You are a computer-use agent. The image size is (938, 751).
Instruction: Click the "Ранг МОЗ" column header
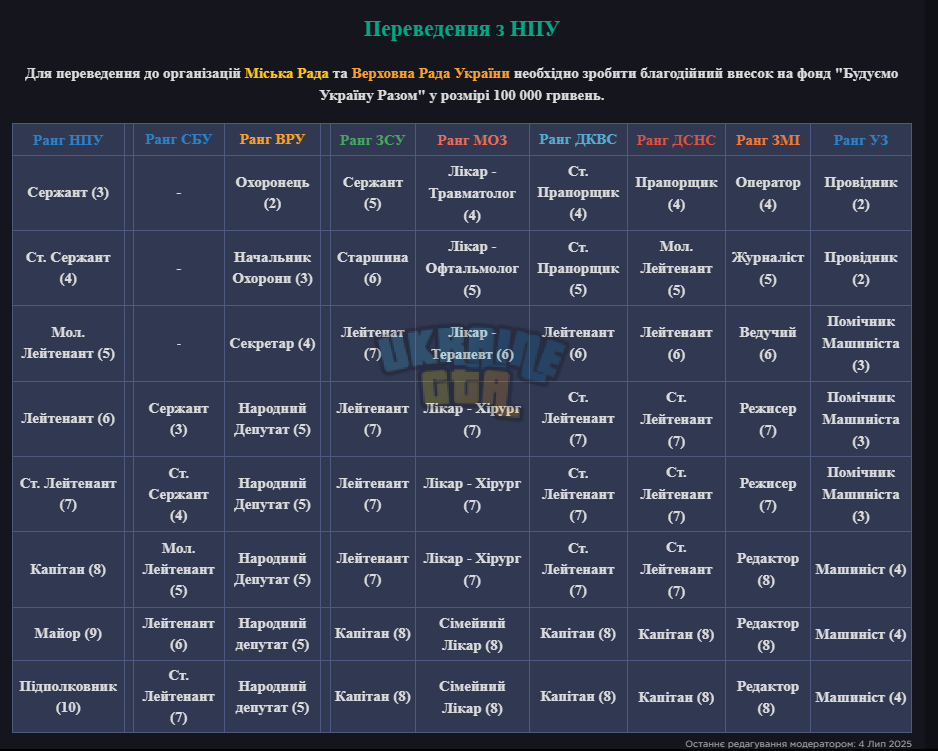coord(472,140)
